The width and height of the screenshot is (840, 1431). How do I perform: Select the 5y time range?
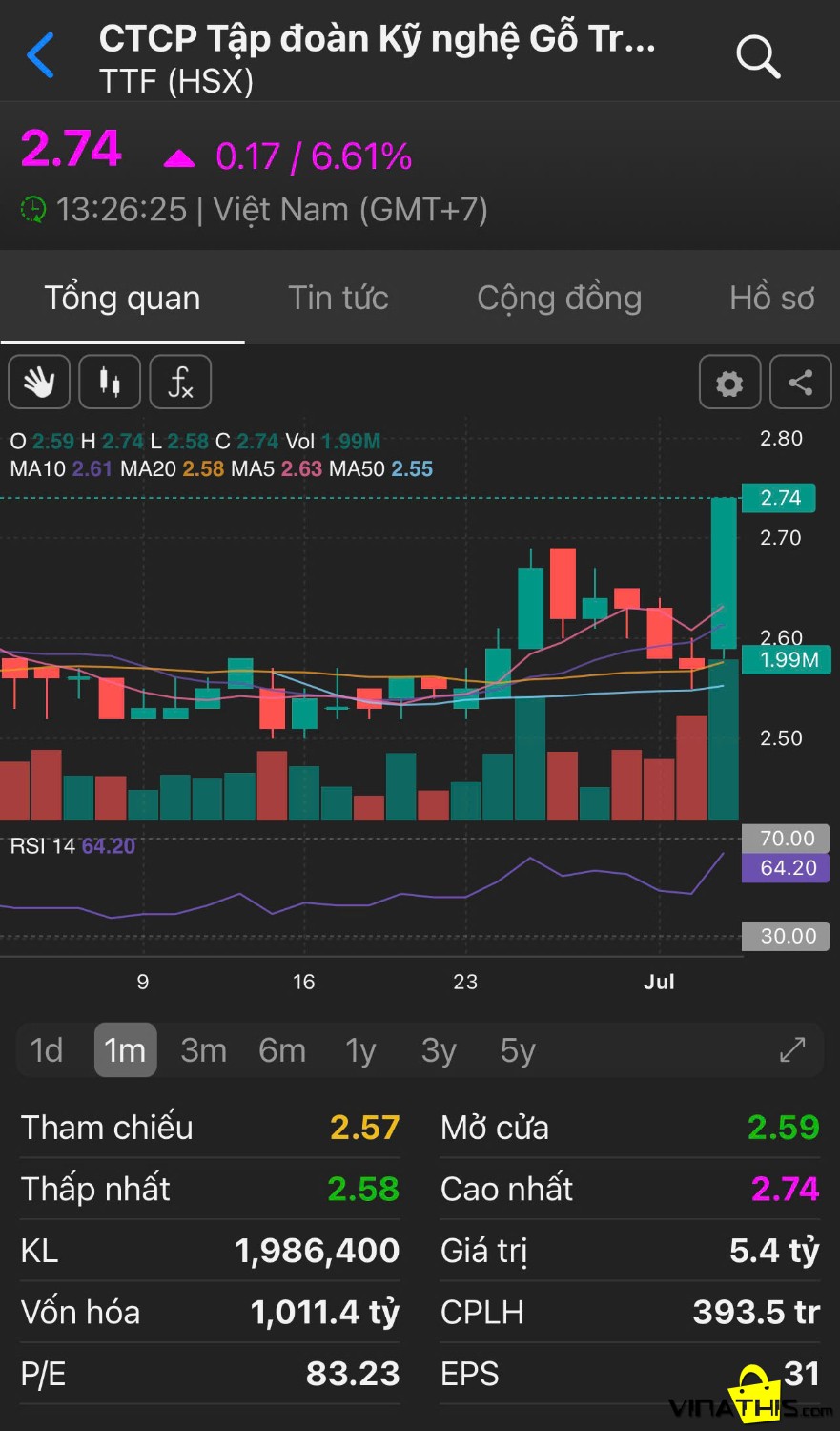518,1050
